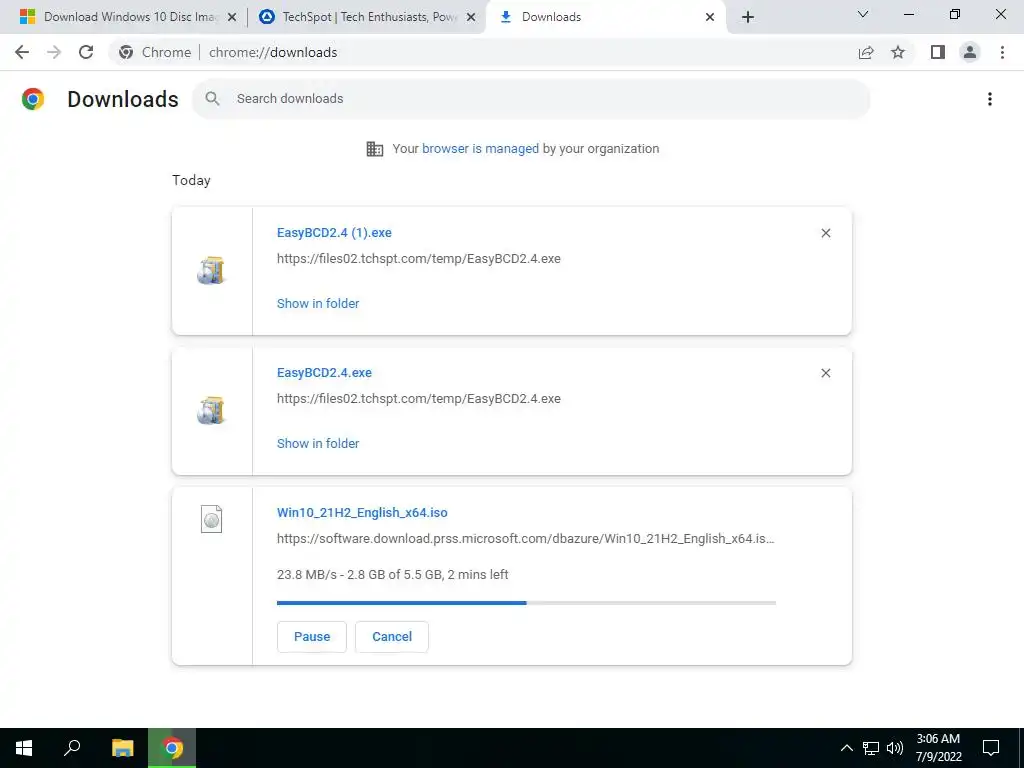Image resolution: width=1024 pixels, height=768 pixels.
Task: Pause the Win10 ISO download
Action: point(312,637)
